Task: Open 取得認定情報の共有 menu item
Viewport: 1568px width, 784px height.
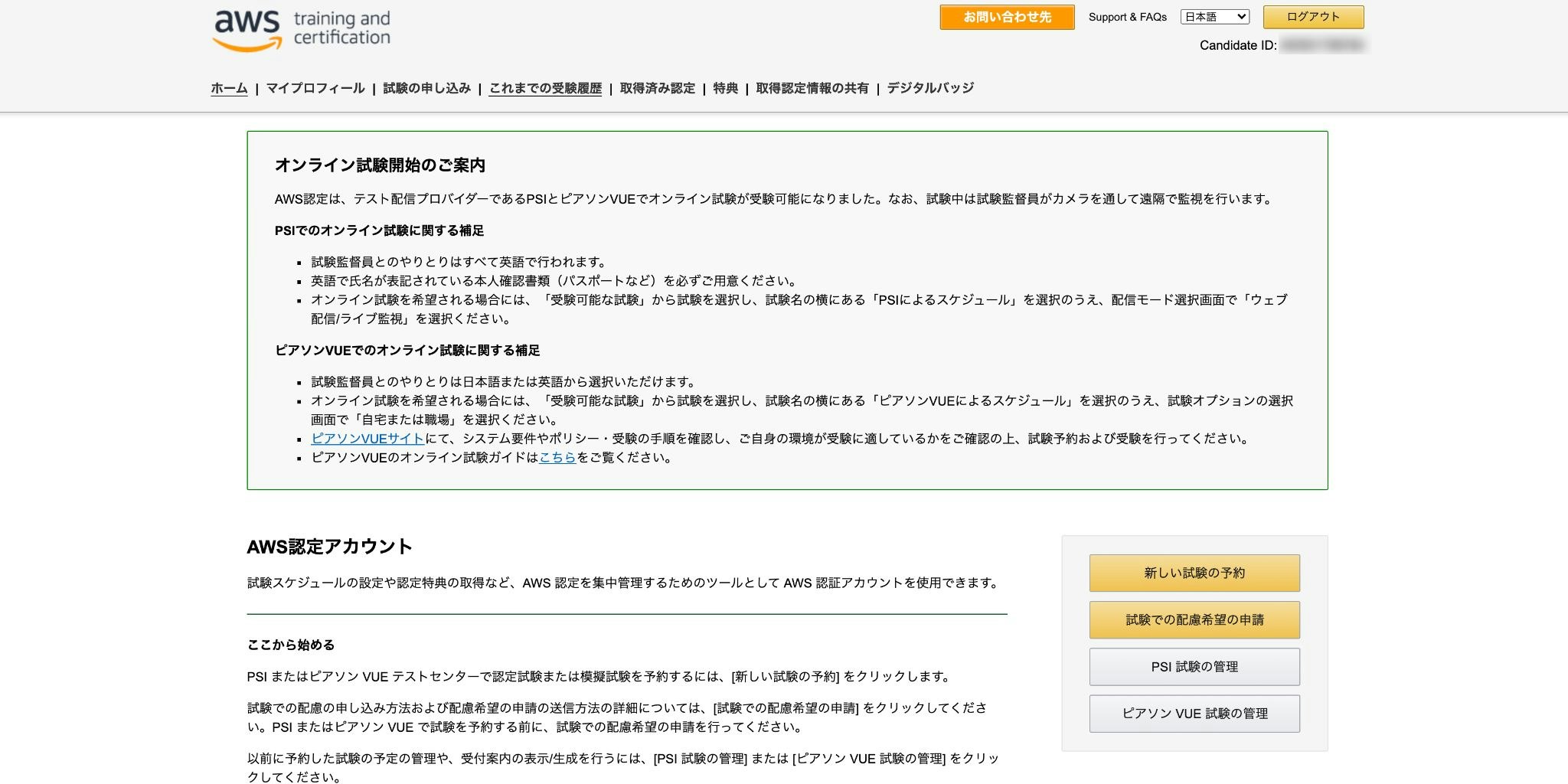Action: (x=812, y=88)
